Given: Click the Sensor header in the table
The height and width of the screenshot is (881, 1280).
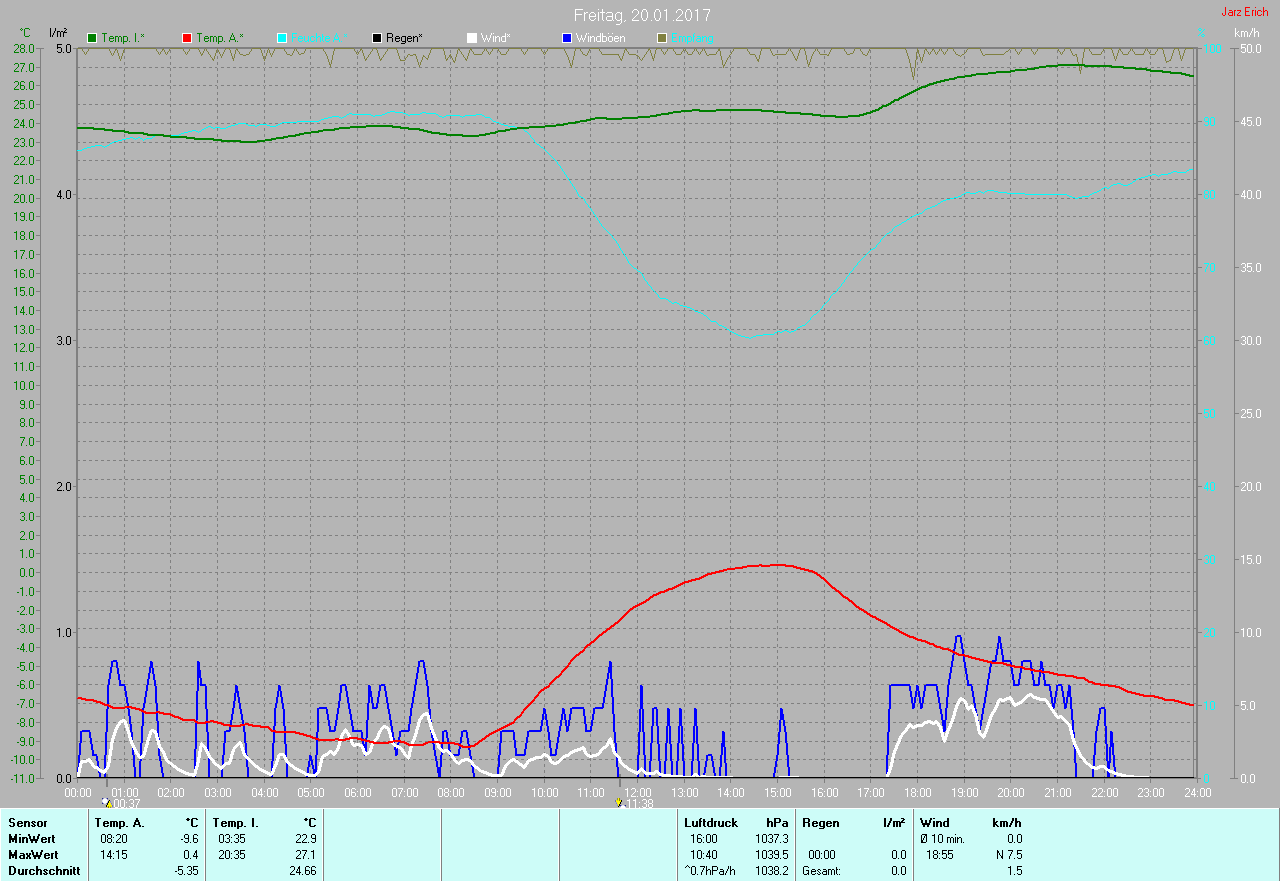Looking at the screenshot, I should point(27,823).
